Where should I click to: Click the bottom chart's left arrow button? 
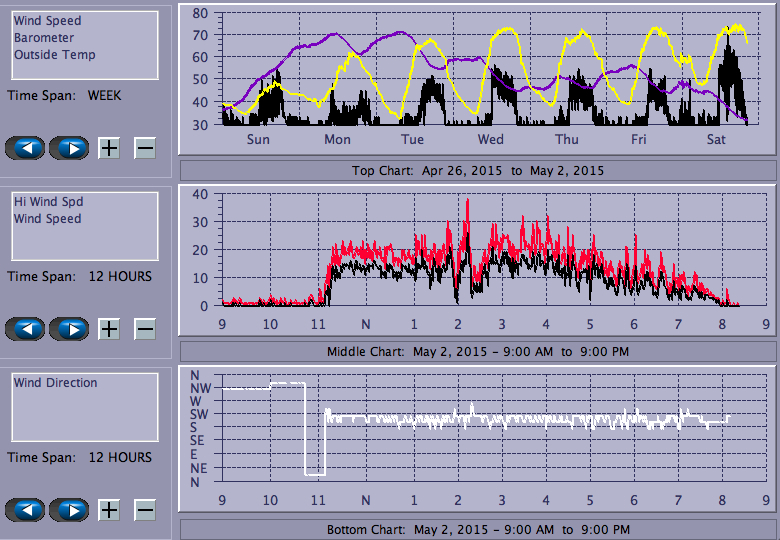[25, 510]
